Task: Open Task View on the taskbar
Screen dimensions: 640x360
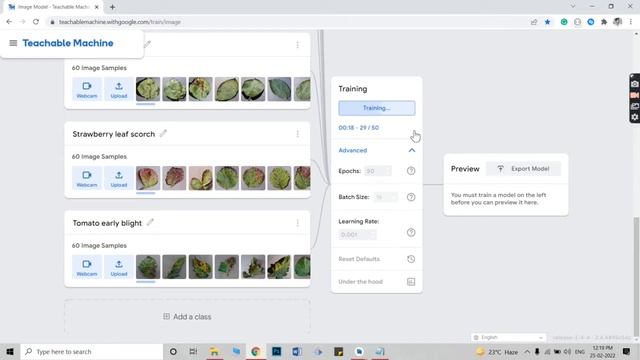Action: click(x=193, y=351)
